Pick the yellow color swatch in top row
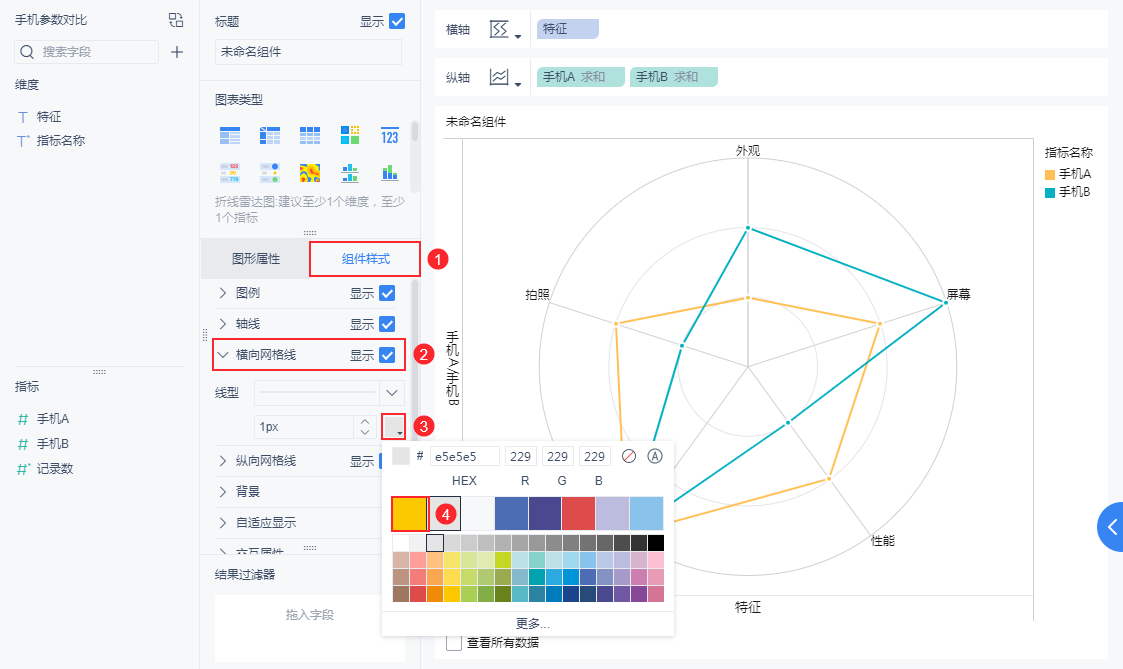This screenshot has width=1123, height=669. pyautogui.click(x=409, y=513)
